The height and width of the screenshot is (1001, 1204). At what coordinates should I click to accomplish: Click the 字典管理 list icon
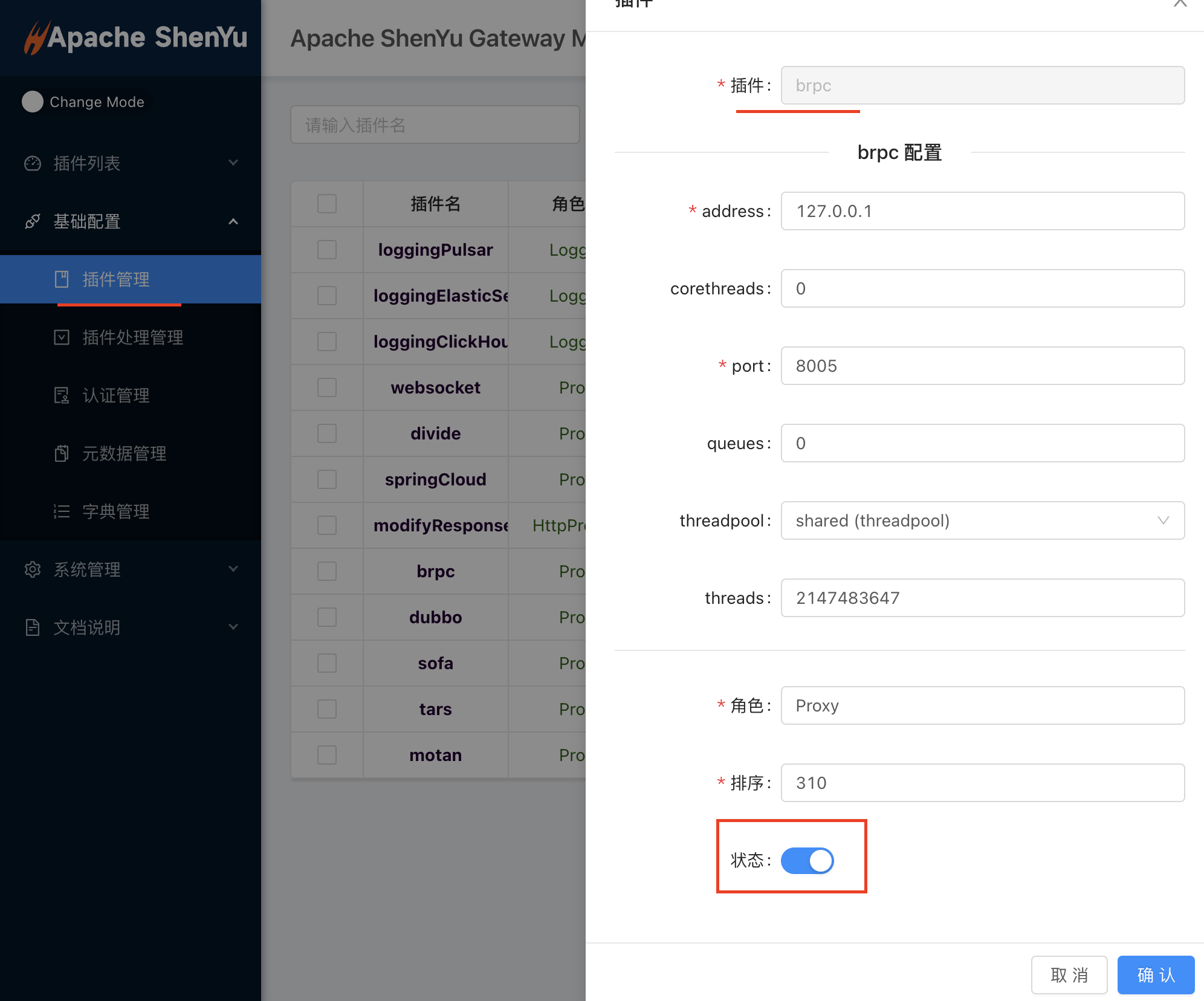[62, 511]
